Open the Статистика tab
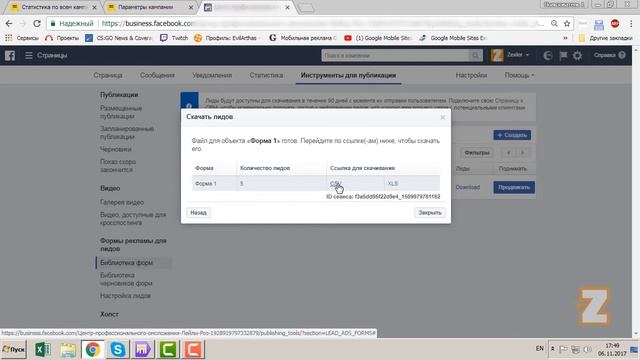This screenshot has height=360, width=640. point(266,75)
